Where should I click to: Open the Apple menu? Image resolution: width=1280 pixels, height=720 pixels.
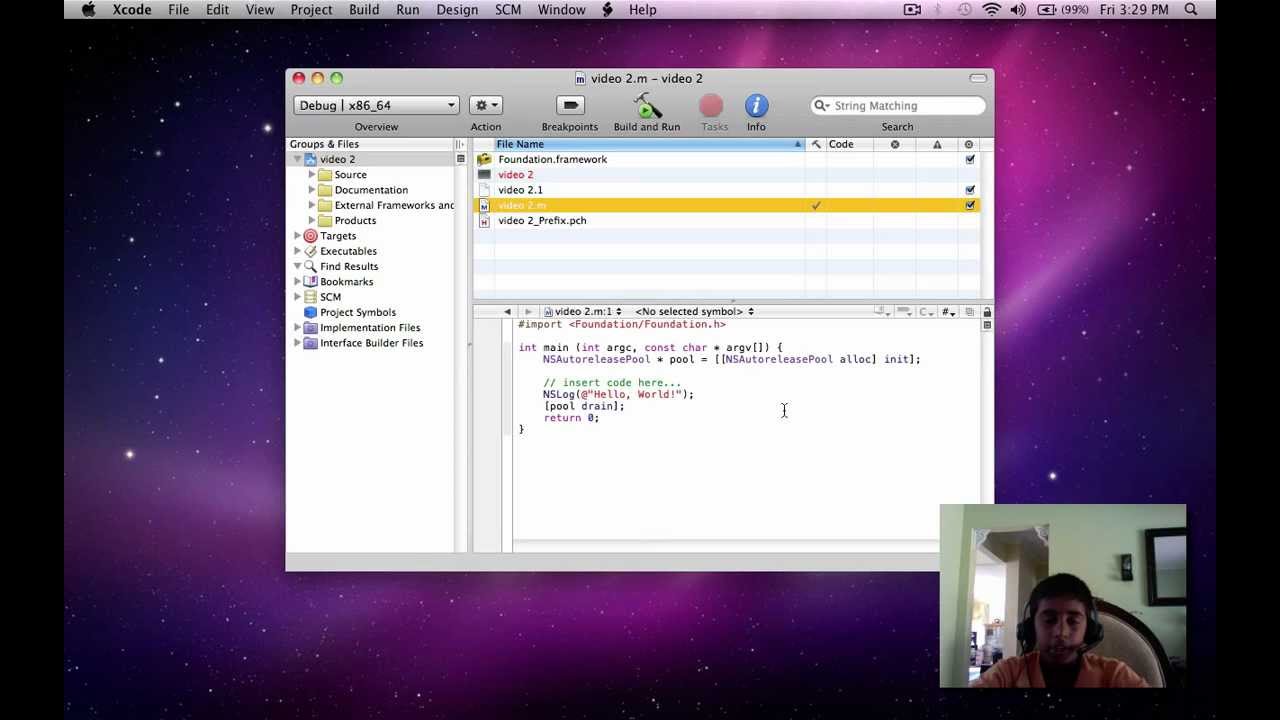tap(88, 9)
